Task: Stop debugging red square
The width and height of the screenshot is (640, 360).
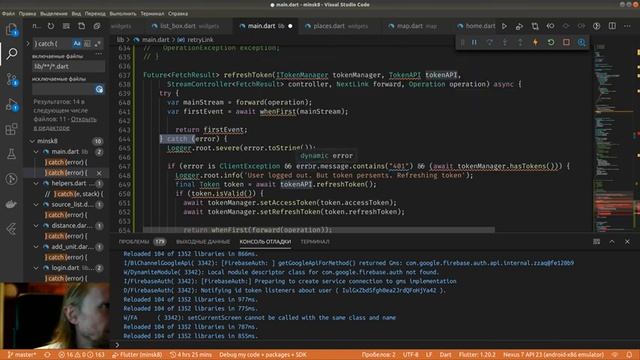Action: 566,42
